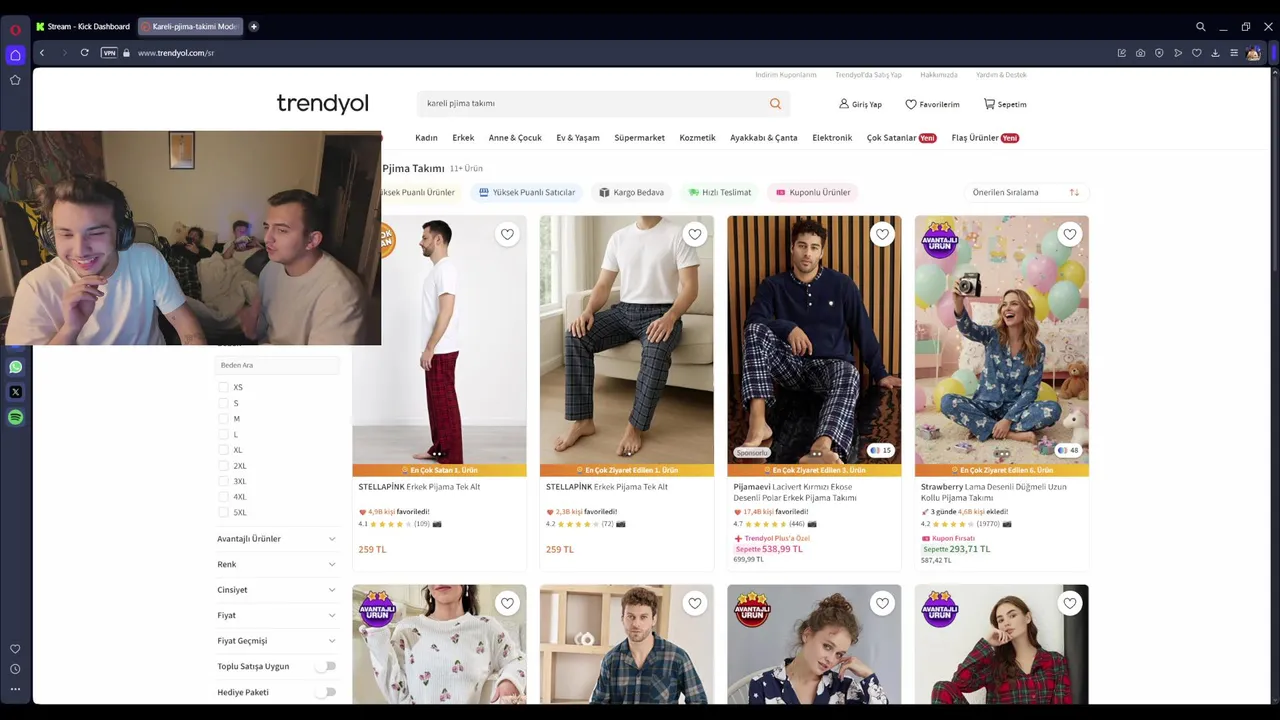The width and height of the screenshot is (1280, 720).
Task: Check the XL size filter
Action: pyautogui.click(x=223, y=450)
